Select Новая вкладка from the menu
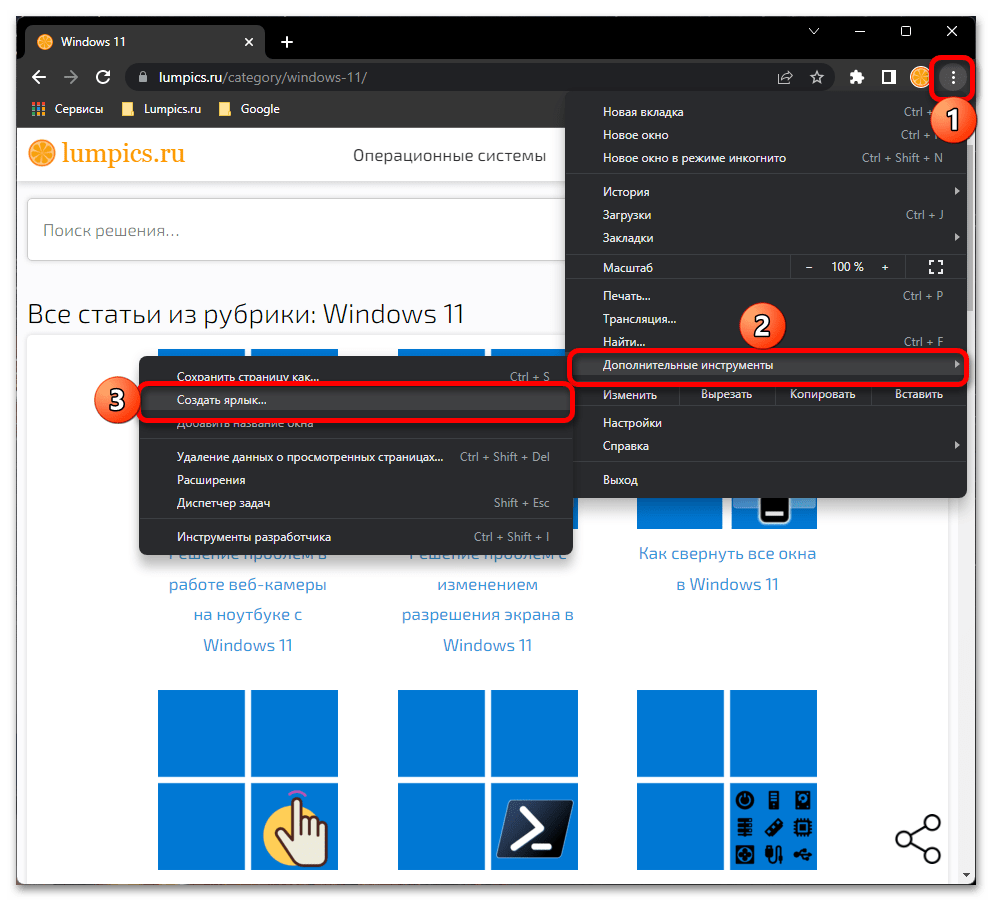The image size is (992, 901). coord(766,112)
